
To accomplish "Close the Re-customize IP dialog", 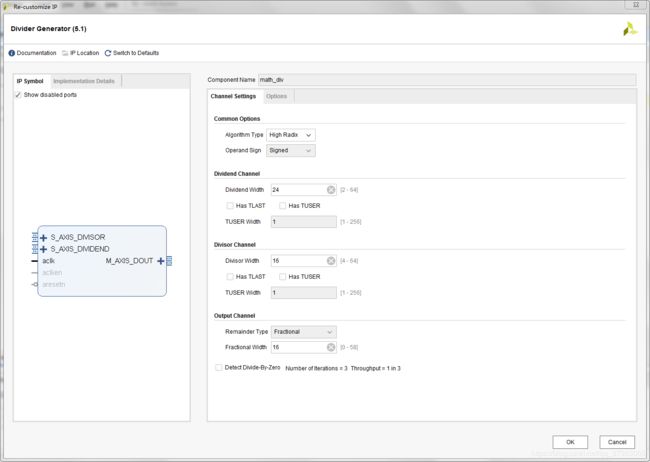I will (636, 5).
